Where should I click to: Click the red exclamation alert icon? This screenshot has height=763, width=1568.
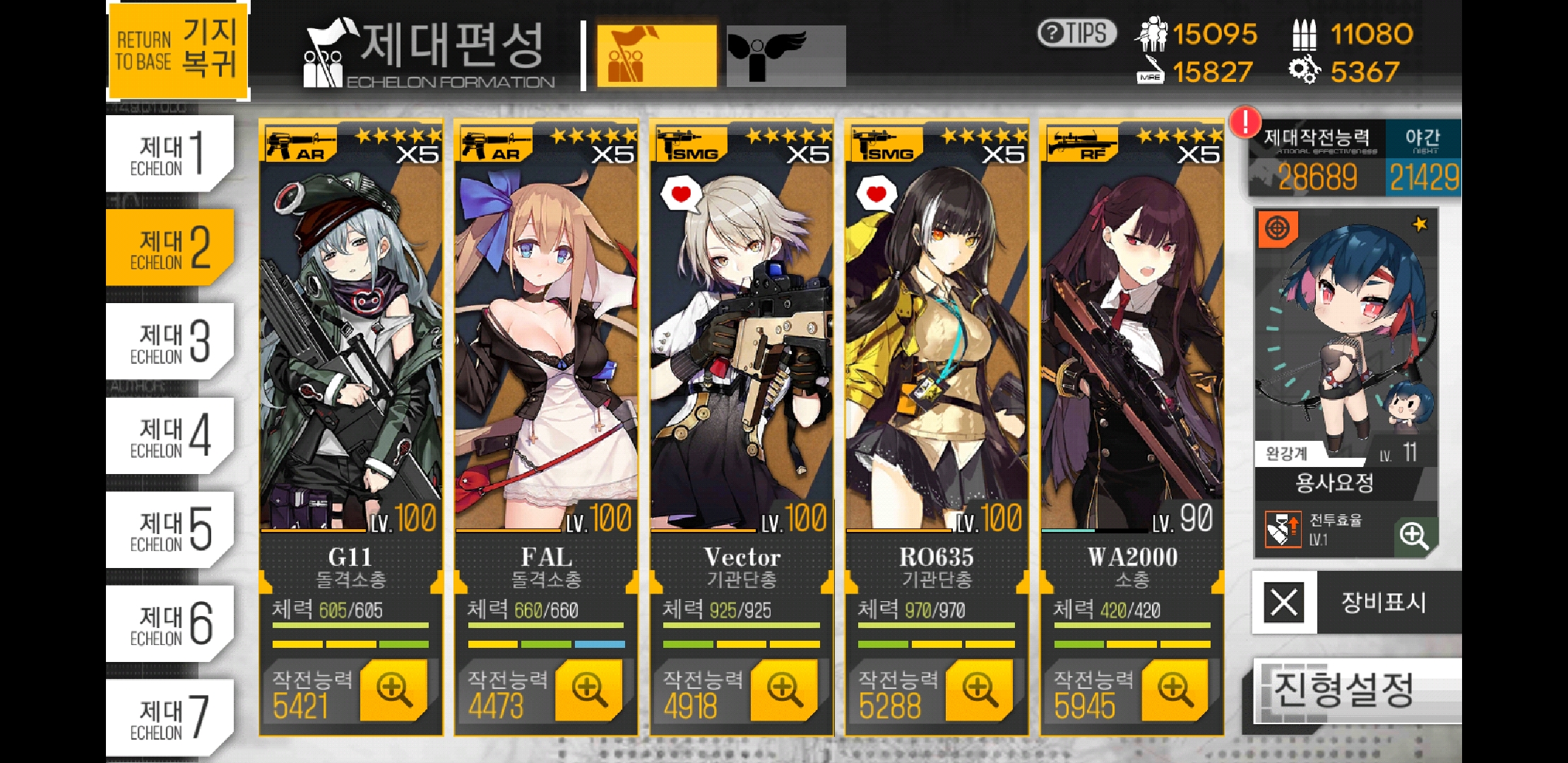[1245, 122]
